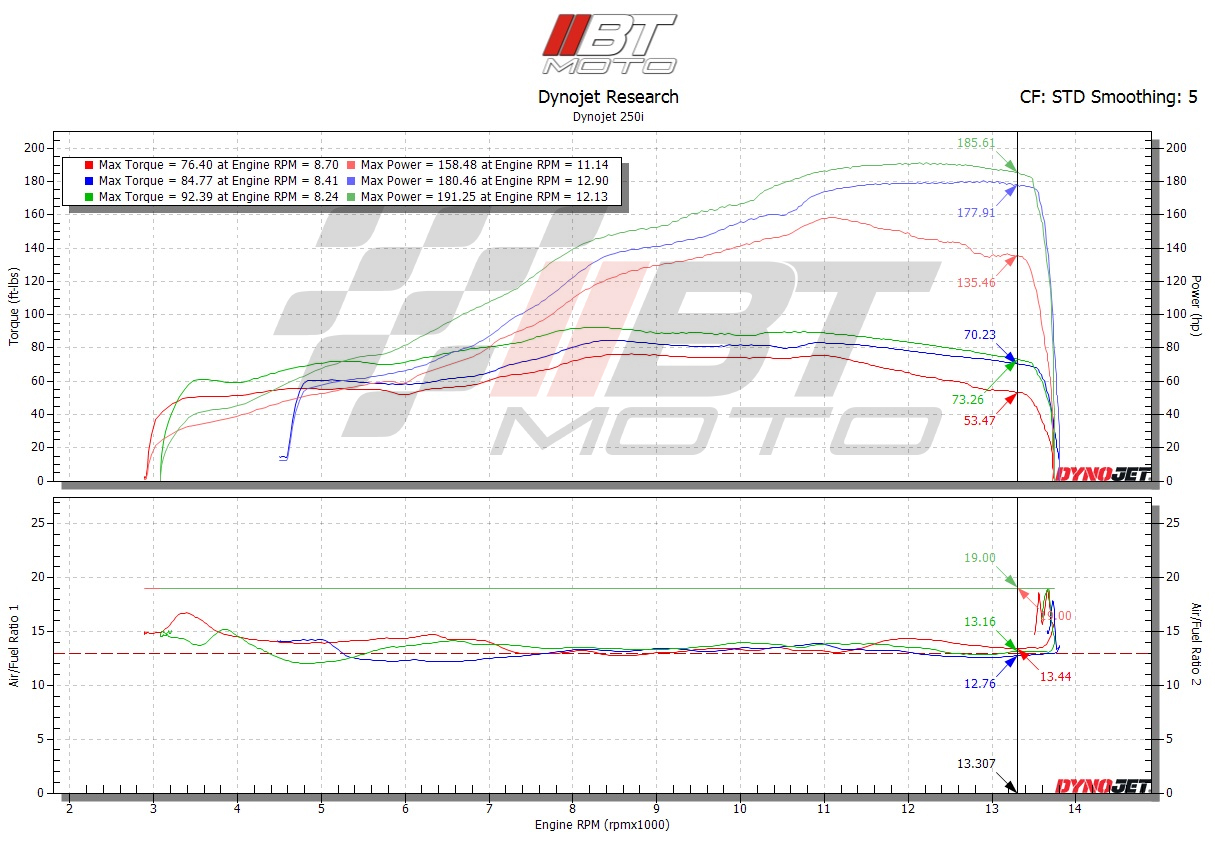Click the Engine RPM axis label
This screenshot has width=1215, height=845.
(x=602, y=825)
